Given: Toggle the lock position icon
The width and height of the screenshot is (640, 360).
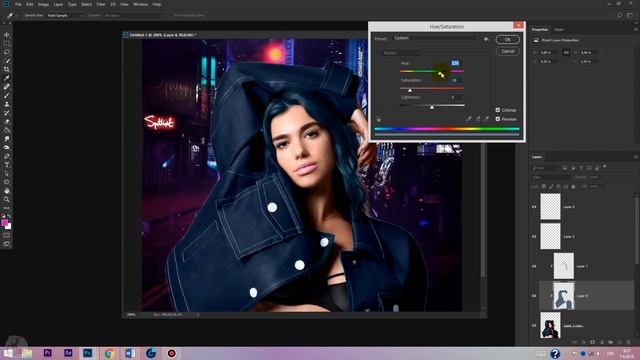Looking at the screenshot, I should [558, 186].
